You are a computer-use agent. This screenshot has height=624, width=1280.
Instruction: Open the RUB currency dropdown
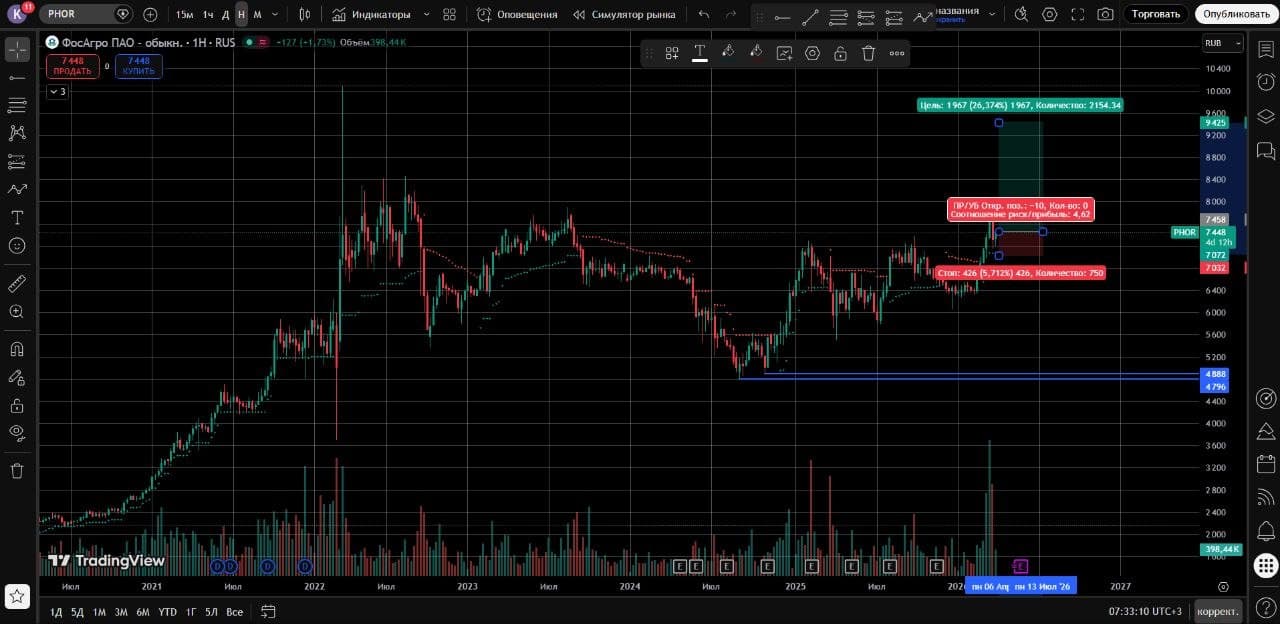1223,43
